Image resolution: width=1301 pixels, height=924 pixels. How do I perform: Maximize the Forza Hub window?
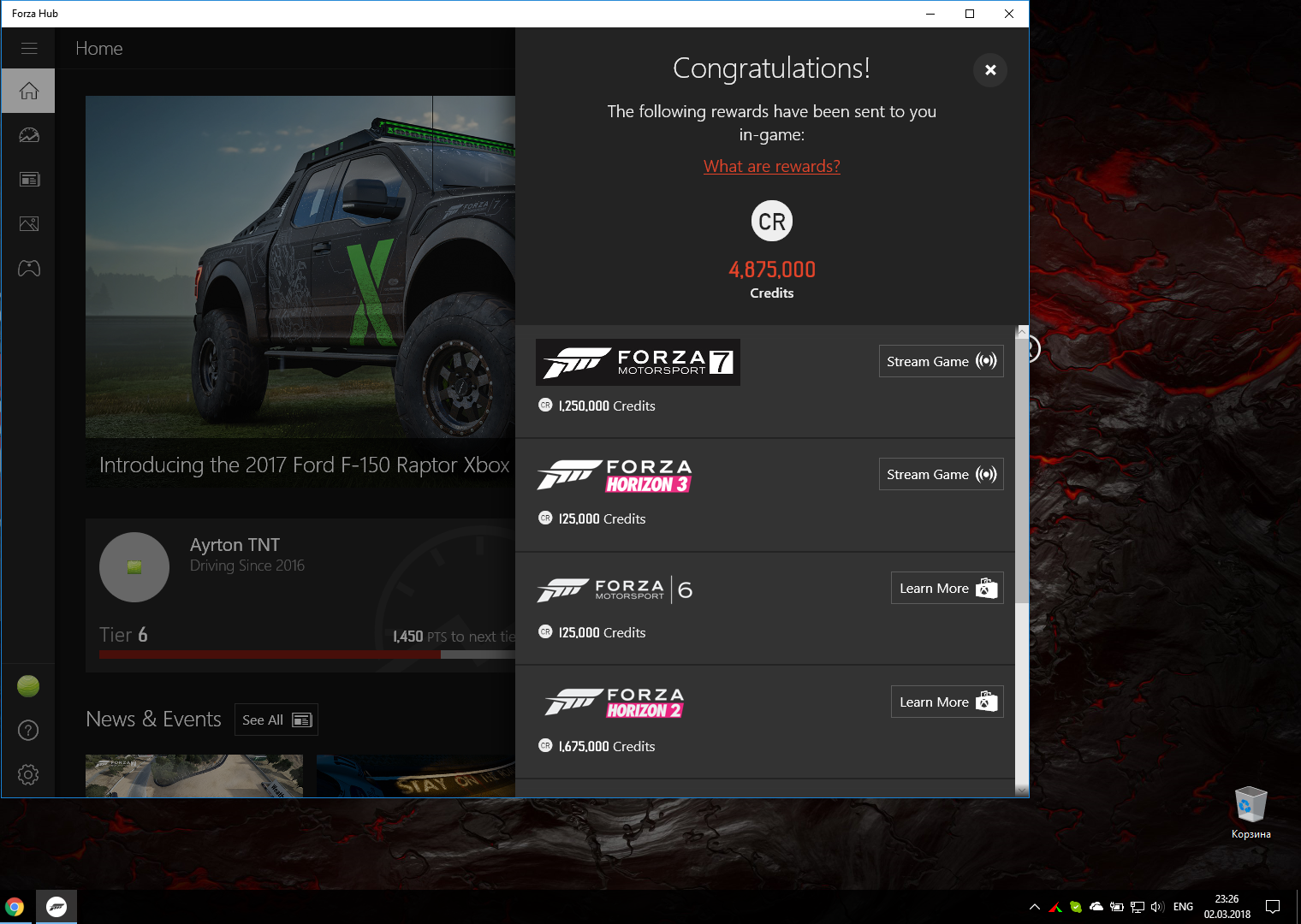tap(970, 14)
